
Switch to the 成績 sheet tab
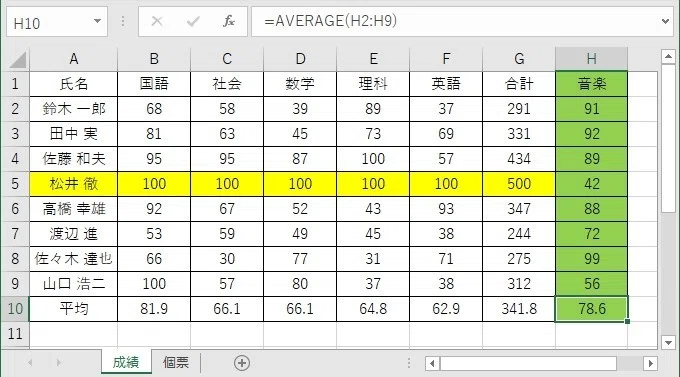126,362
